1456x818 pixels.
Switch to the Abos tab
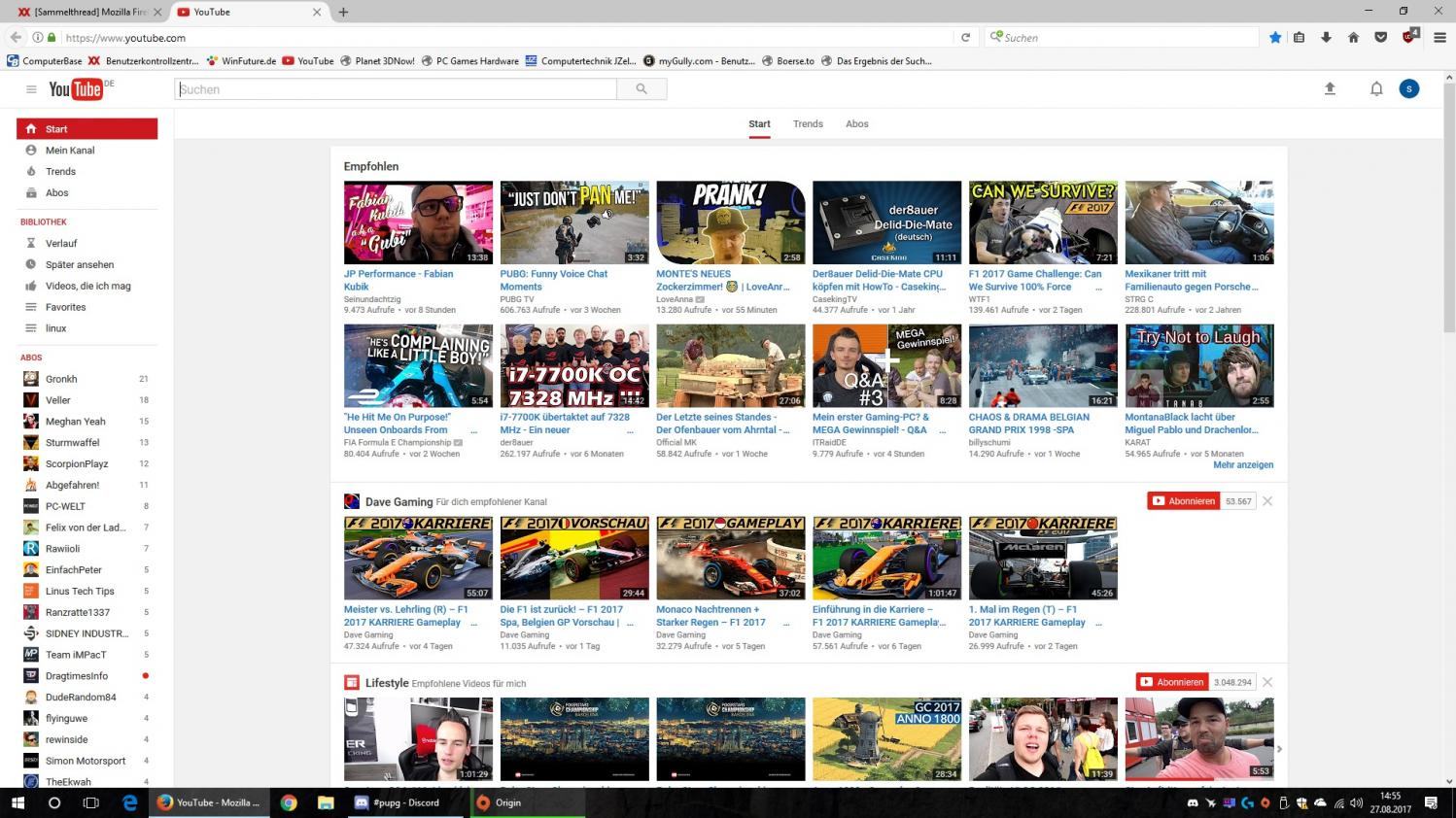tap(857, 124)
